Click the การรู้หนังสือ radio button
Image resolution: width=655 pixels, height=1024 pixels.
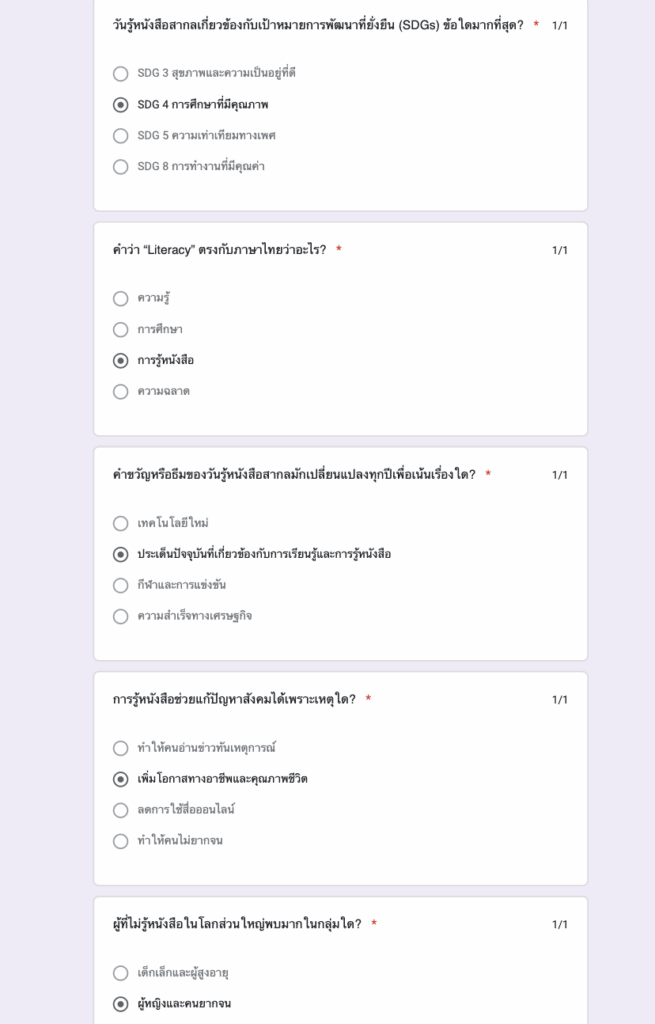(x=121, y=360)
